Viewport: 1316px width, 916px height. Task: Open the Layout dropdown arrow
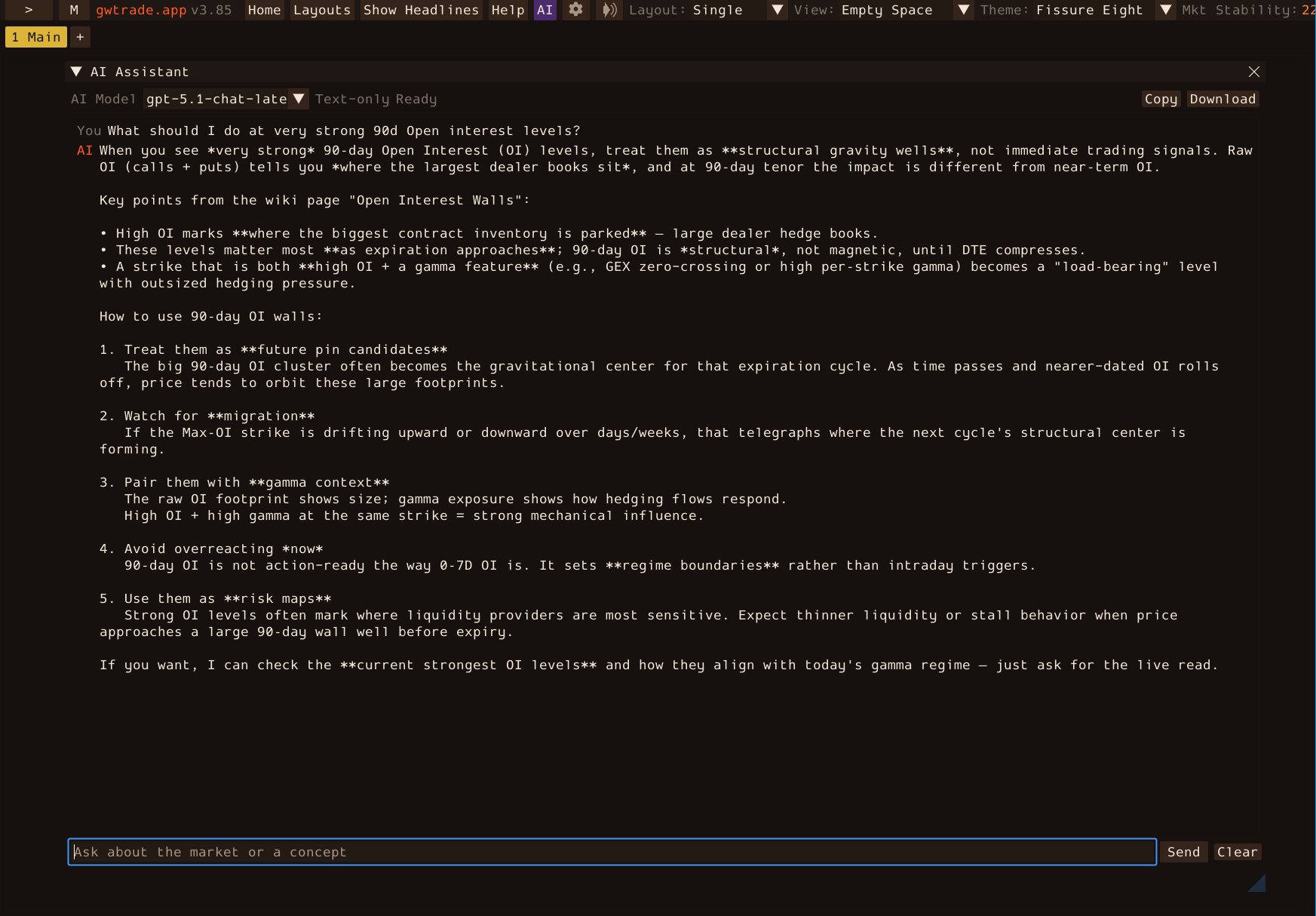click(778, 10)
